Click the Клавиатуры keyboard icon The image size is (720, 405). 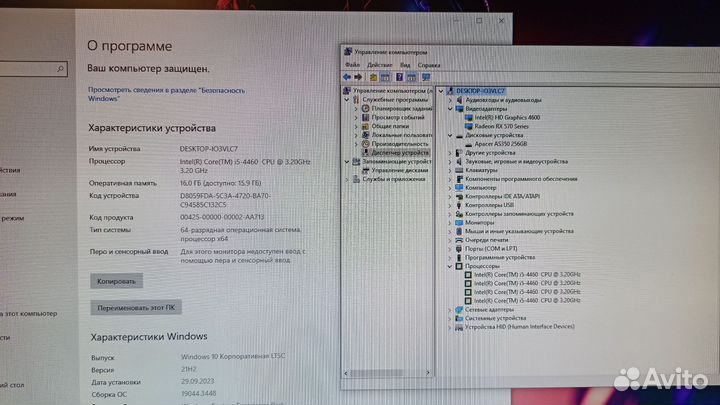(459, 170)
